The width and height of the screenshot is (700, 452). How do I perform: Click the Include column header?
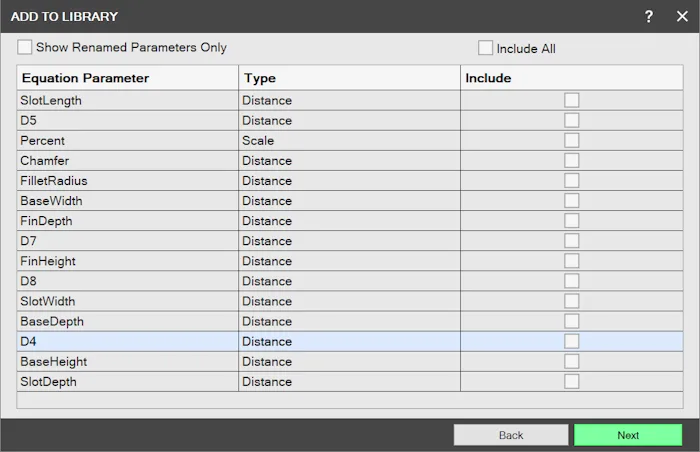[571, 78]
